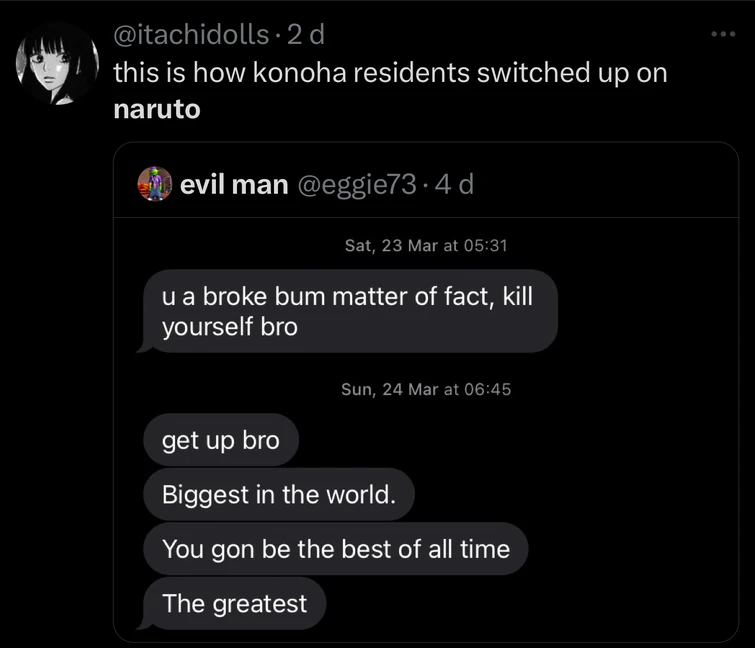Select the 'Sun, 24 Mar at 06:45' label
The image size is (755, 648).
click(x=426, y=389)
